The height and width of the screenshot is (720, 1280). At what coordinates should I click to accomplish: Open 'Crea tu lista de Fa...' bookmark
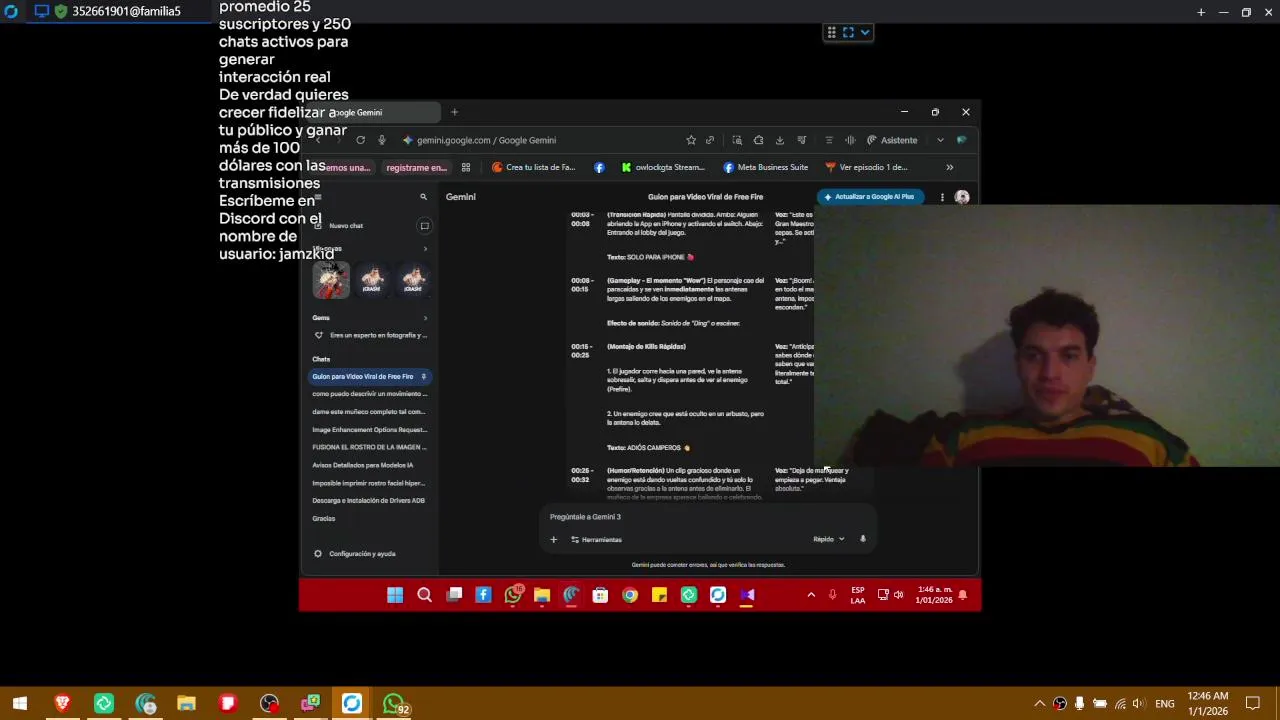pyautogui.click(x=534, y=167)
